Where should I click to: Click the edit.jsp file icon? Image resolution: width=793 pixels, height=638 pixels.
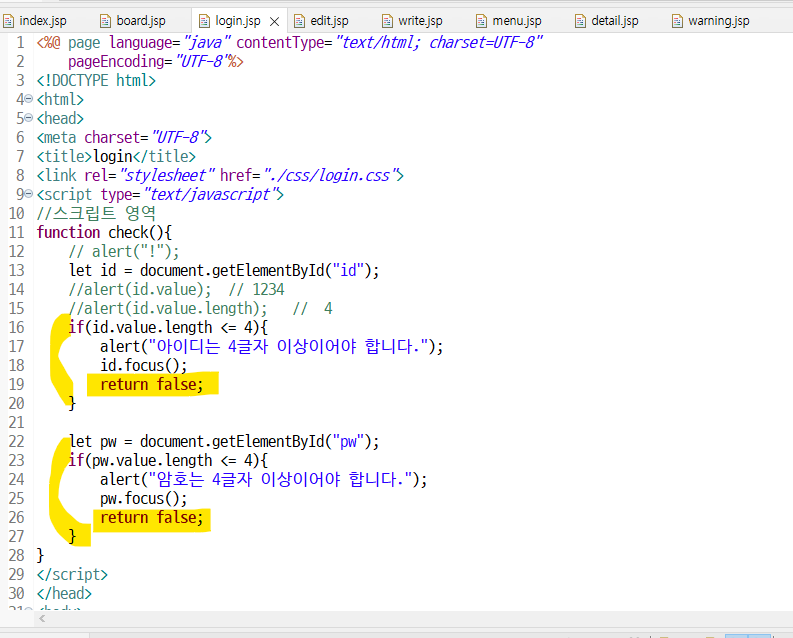tap(299, 21)
